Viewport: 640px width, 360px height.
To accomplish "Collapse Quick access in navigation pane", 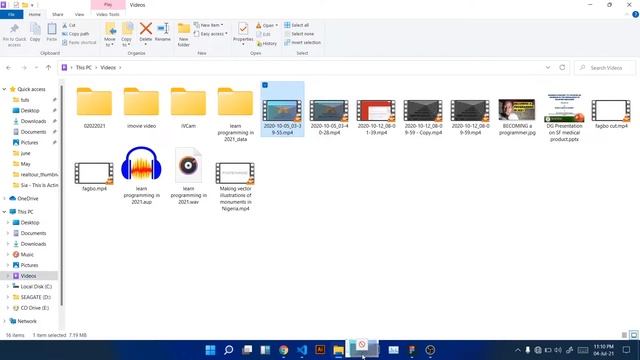I will [x=4, y=89].
